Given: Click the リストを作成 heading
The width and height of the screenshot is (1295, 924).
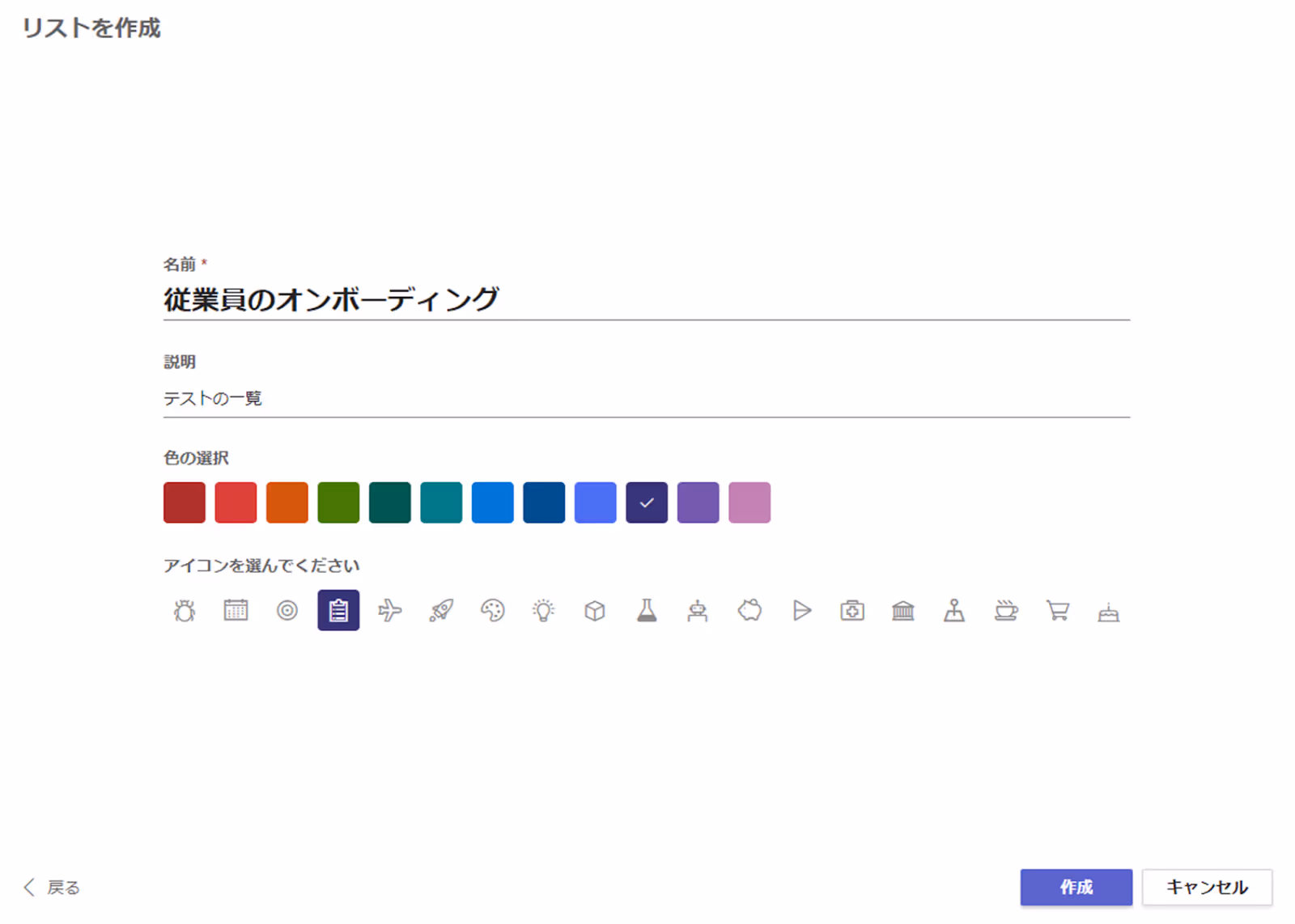Looking at the screenshot, I should click(x=91, y=28).
